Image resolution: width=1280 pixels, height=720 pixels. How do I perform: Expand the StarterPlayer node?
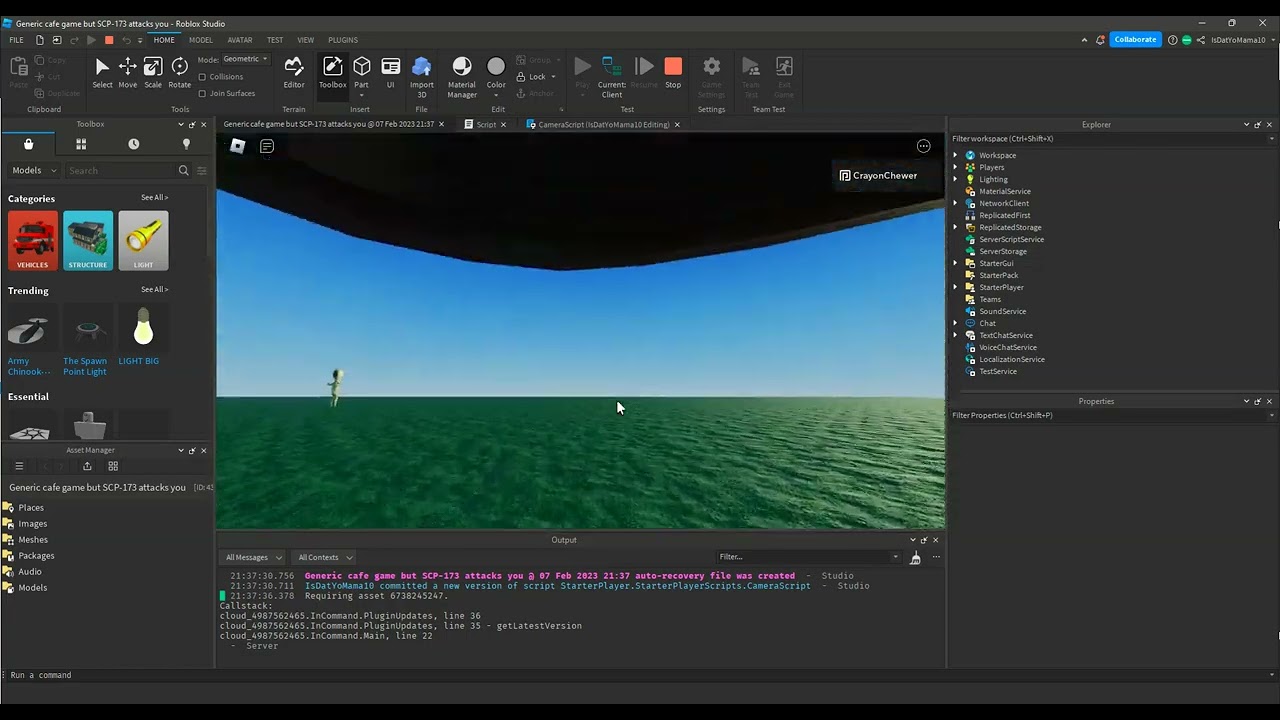pyautogui.click(x=955, y=288)
